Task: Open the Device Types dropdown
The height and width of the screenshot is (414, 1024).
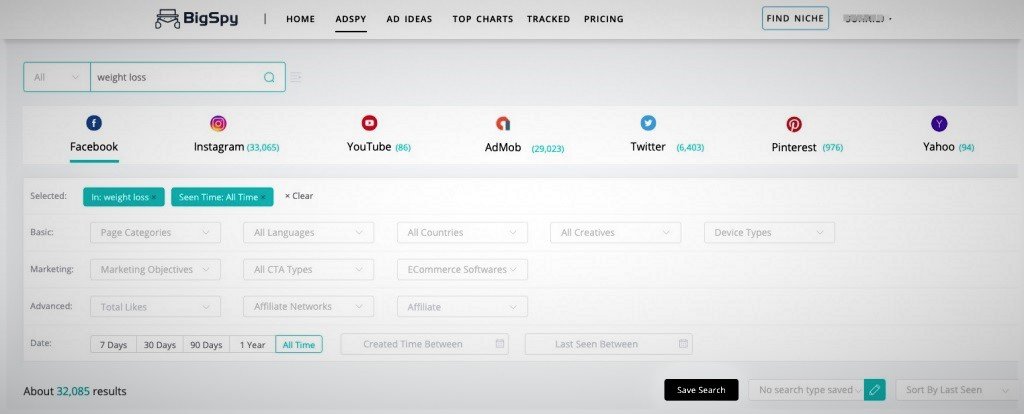Action: coord(769,232)
